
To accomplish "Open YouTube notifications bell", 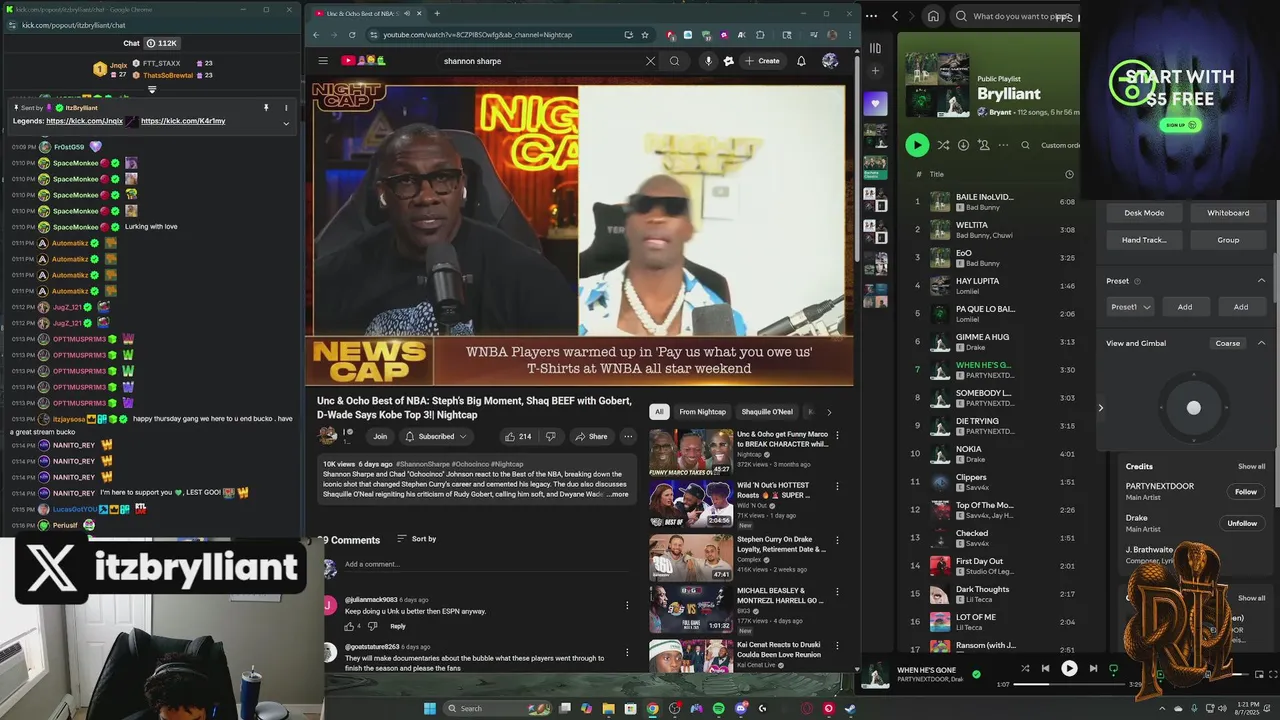I will coord(801,61).
